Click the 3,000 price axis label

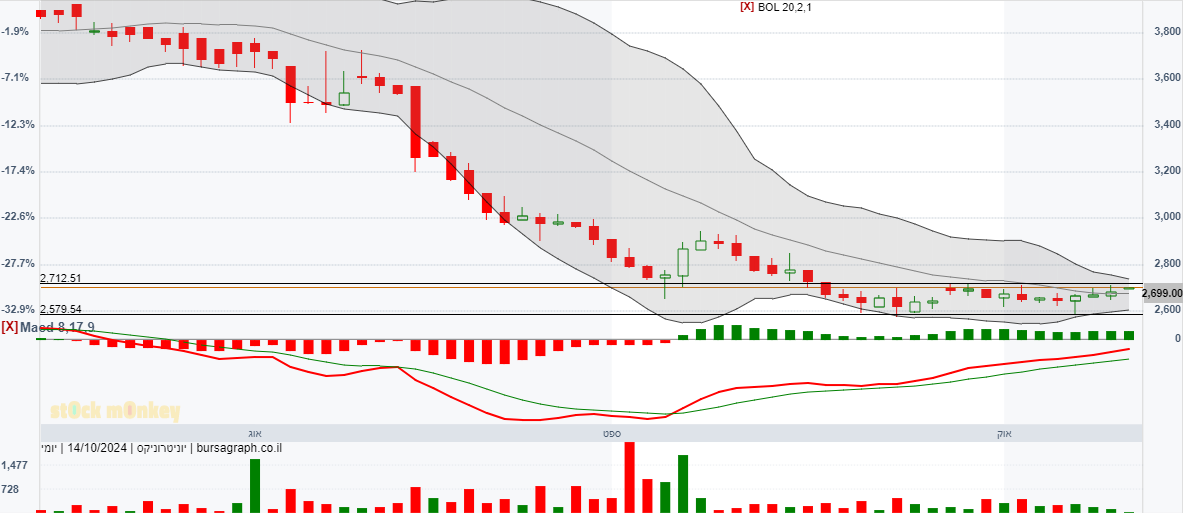(1167, 217)
